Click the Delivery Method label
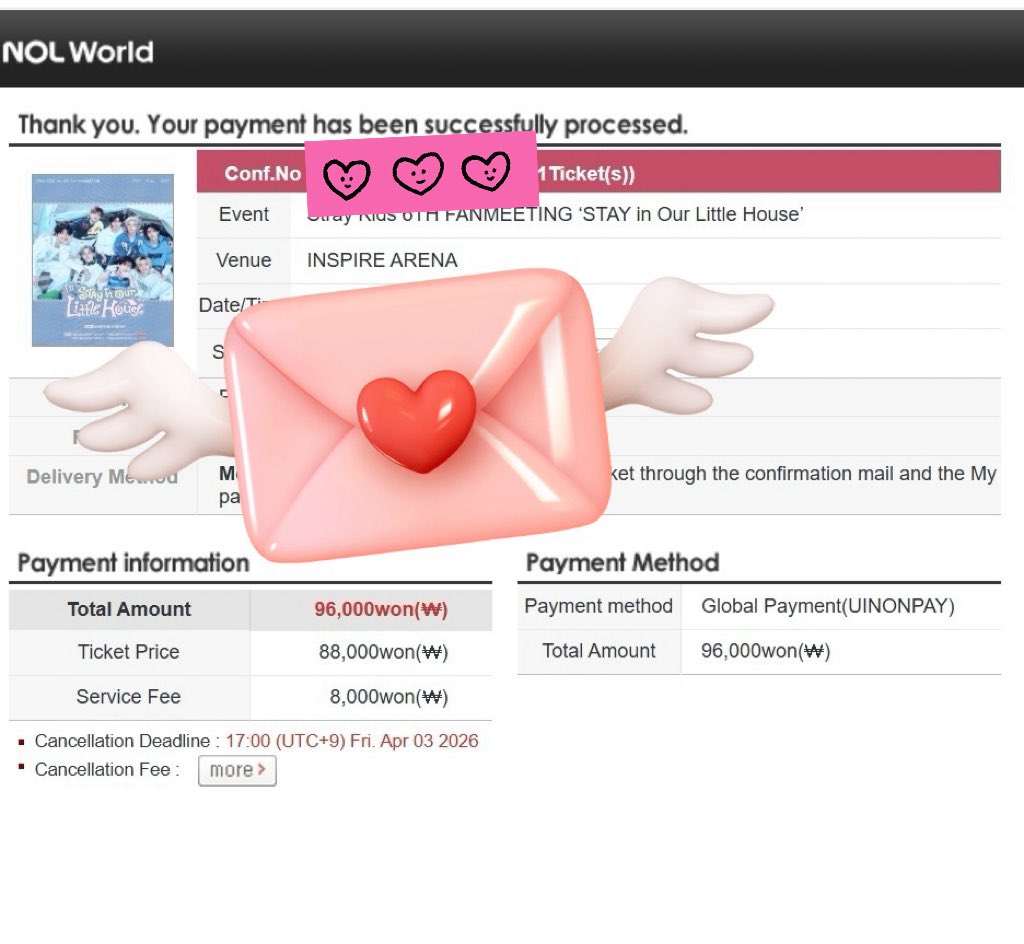Screen dimensions: 1024x944 click(102, 477)
